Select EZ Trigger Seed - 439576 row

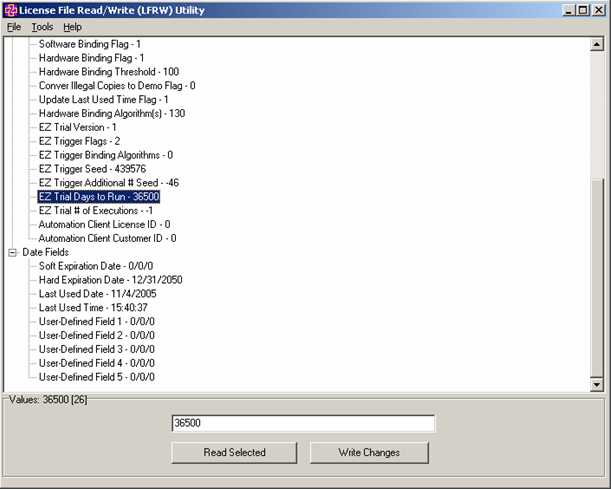[92, 169]
